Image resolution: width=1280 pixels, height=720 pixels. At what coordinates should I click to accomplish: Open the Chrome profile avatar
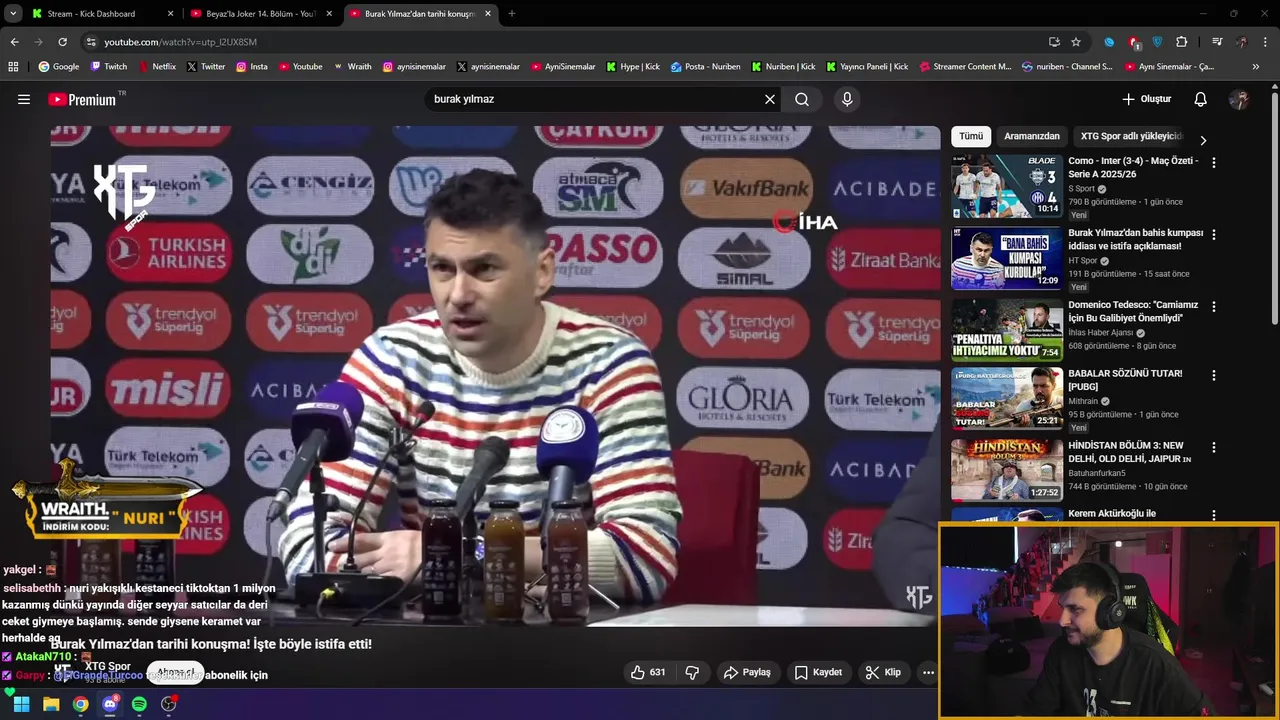1241,42
